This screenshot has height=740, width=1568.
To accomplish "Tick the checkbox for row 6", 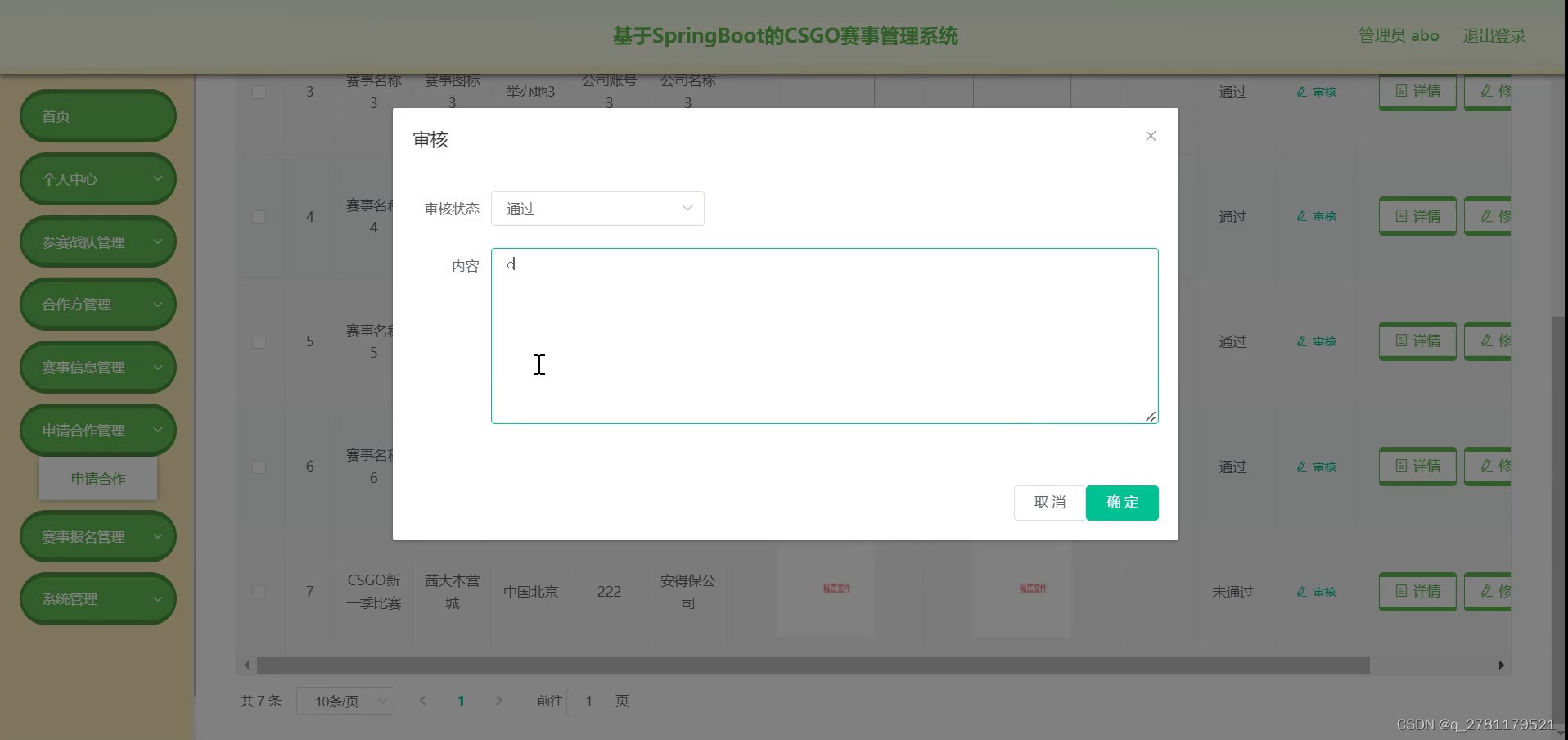I will click(259, 467).
